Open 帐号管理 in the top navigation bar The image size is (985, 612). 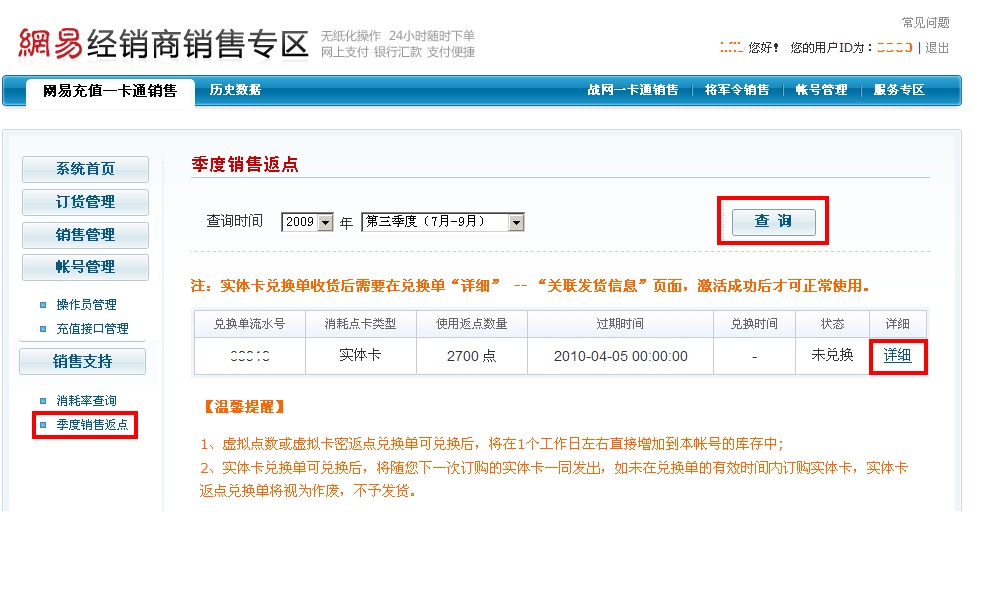pyautogui.click(x=821, y=90)
